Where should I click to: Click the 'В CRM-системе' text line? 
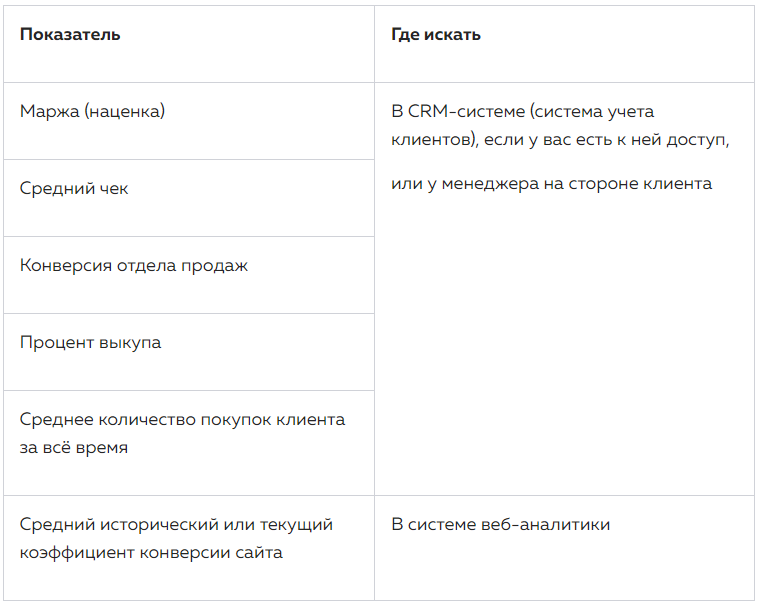(522, 112)
